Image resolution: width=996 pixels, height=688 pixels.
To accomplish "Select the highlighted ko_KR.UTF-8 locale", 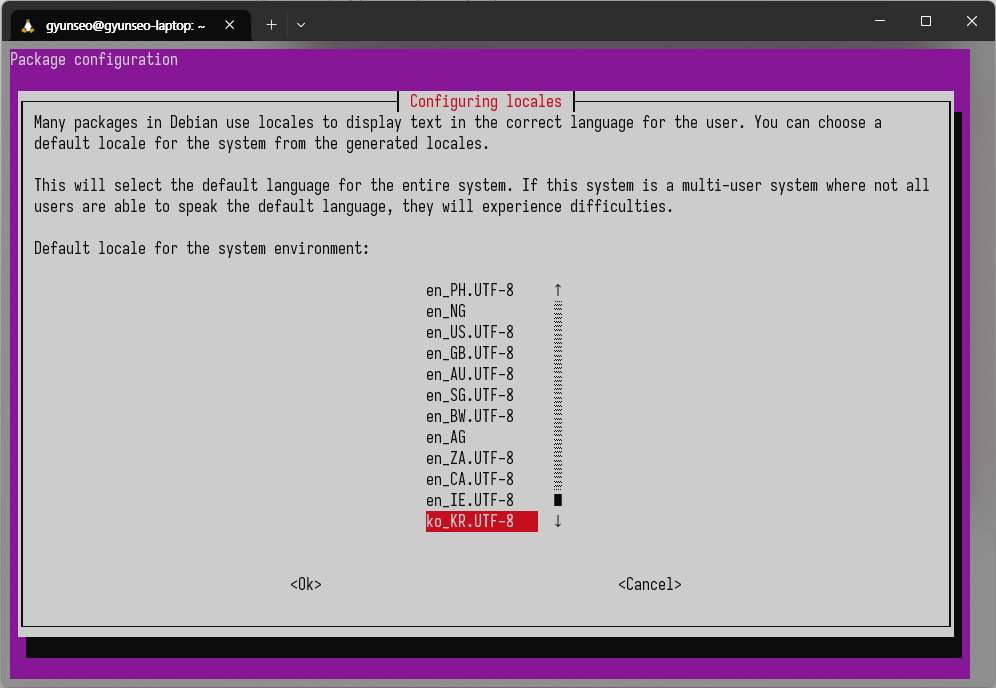I will pyautogui.click(x=481, y=522).
